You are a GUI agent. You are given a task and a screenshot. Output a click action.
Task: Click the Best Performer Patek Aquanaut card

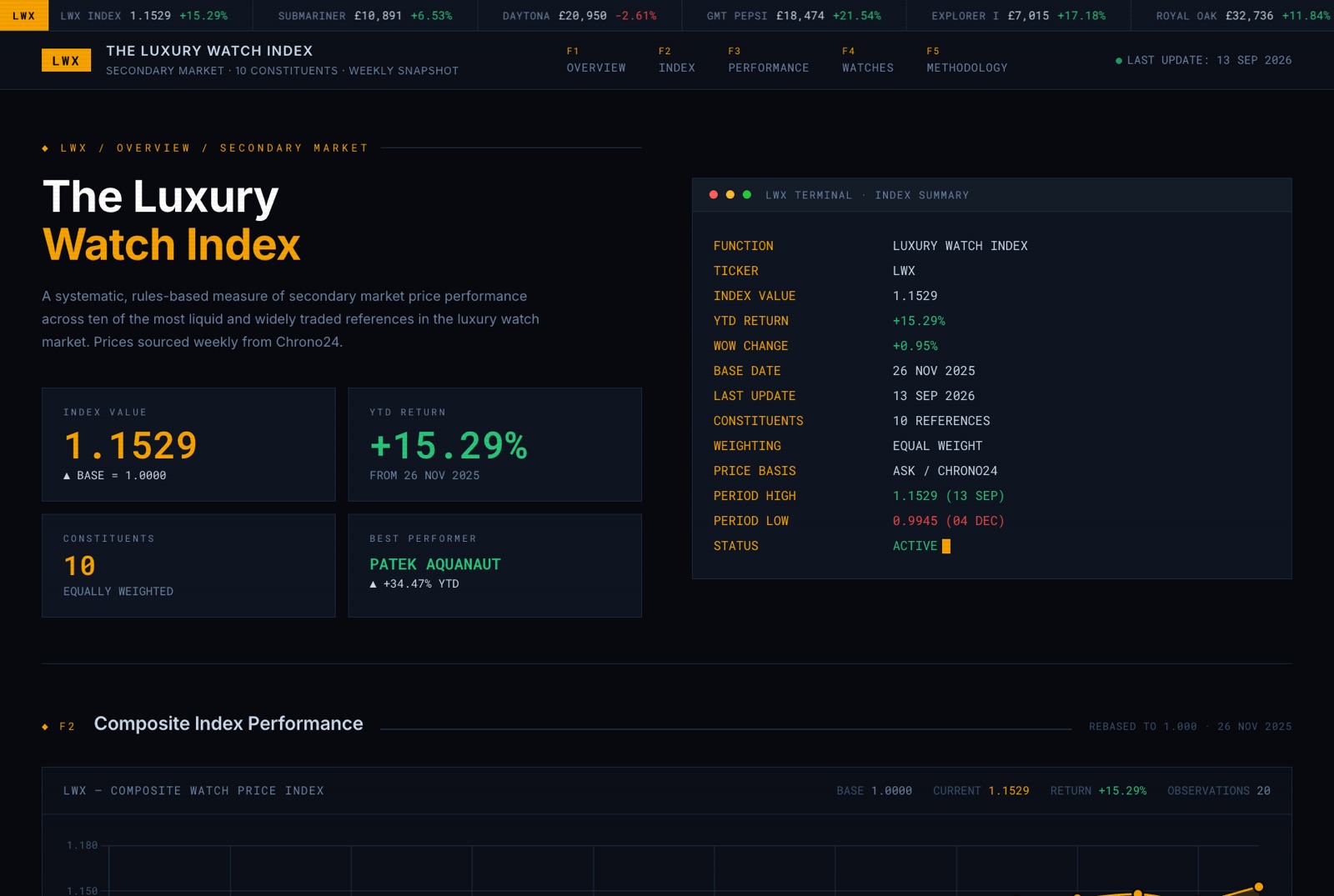pyautogui.click(x=494, y=566)
